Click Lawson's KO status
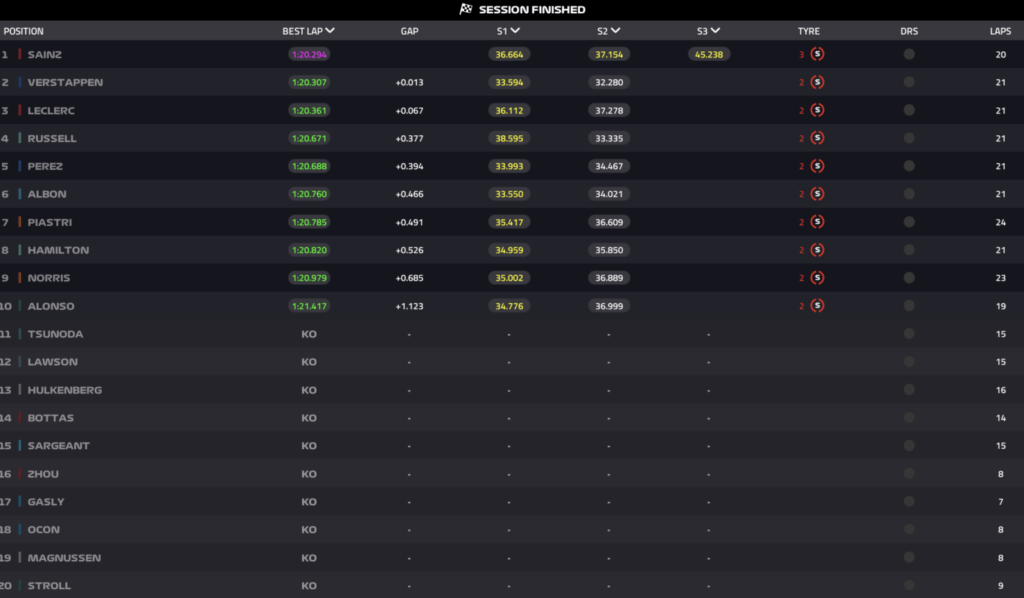Viewport: 1024px width, 598px height. 309,362
